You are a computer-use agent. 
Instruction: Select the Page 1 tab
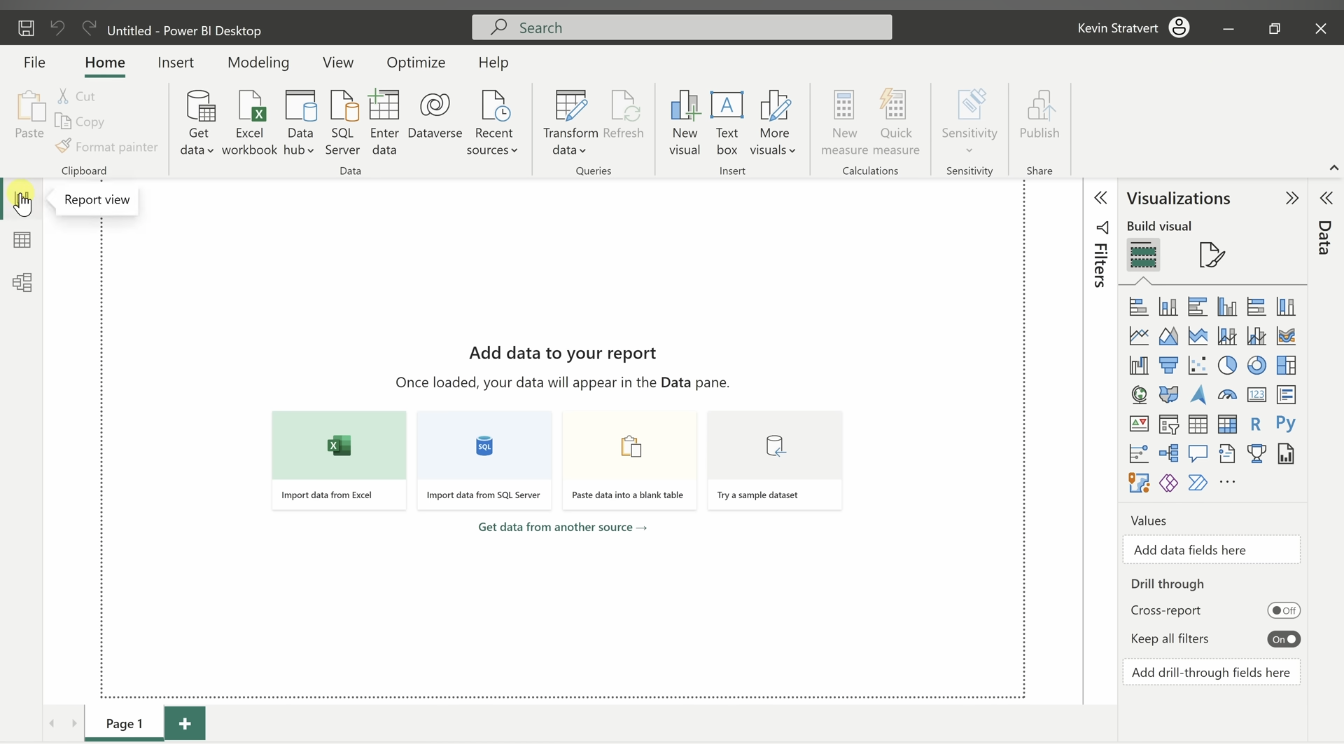pos(124,723)
